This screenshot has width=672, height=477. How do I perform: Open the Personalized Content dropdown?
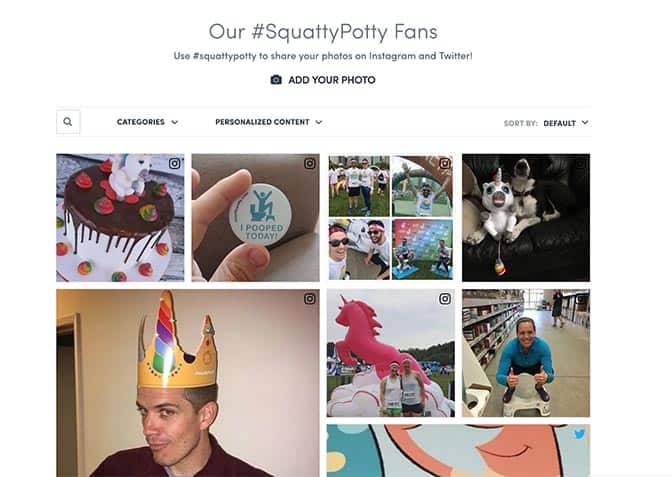pos(268,122)
